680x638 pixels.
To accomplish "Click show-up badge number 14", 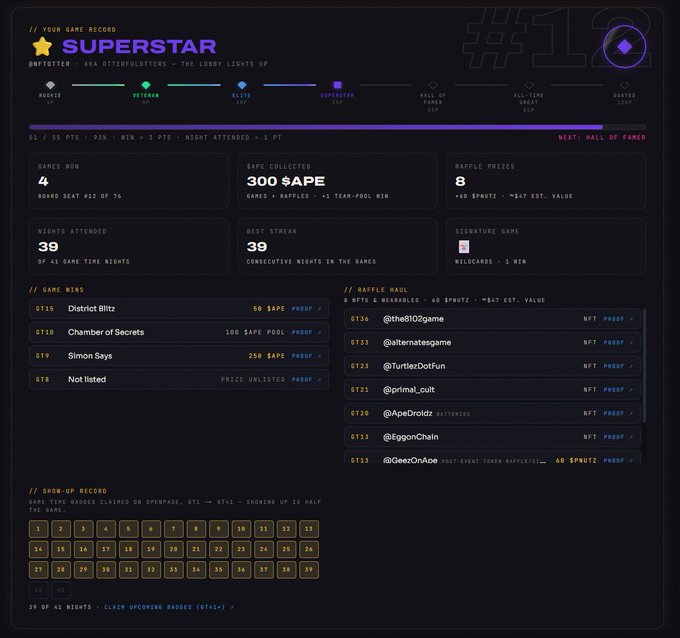I will (39, 549).
